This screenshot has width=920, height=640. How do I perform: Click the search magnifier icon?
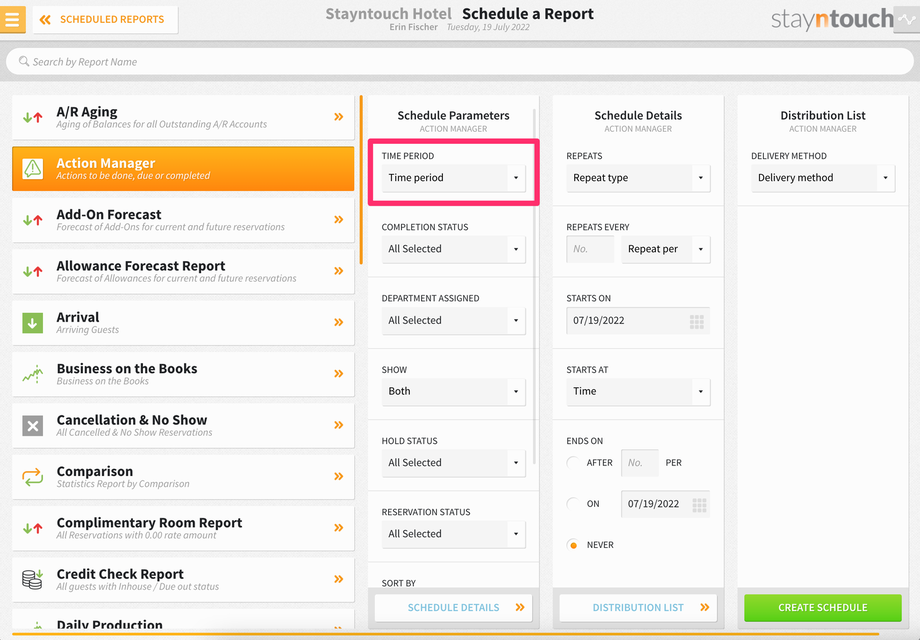pos(23,61)
